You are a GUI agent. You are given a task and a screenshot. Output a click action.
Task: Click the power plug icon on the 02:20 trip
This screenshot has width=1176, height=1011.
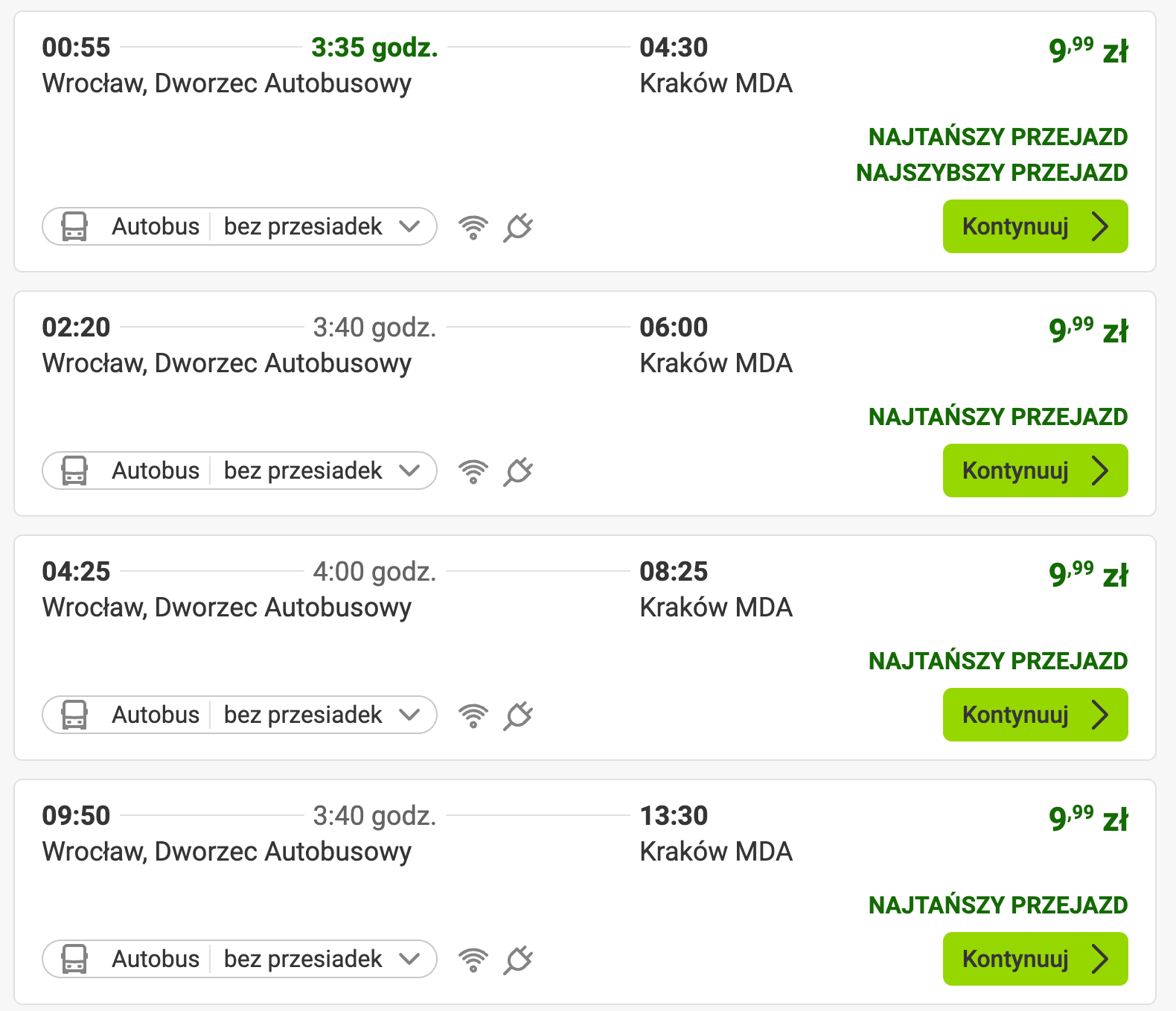click(x=518, y=471)
